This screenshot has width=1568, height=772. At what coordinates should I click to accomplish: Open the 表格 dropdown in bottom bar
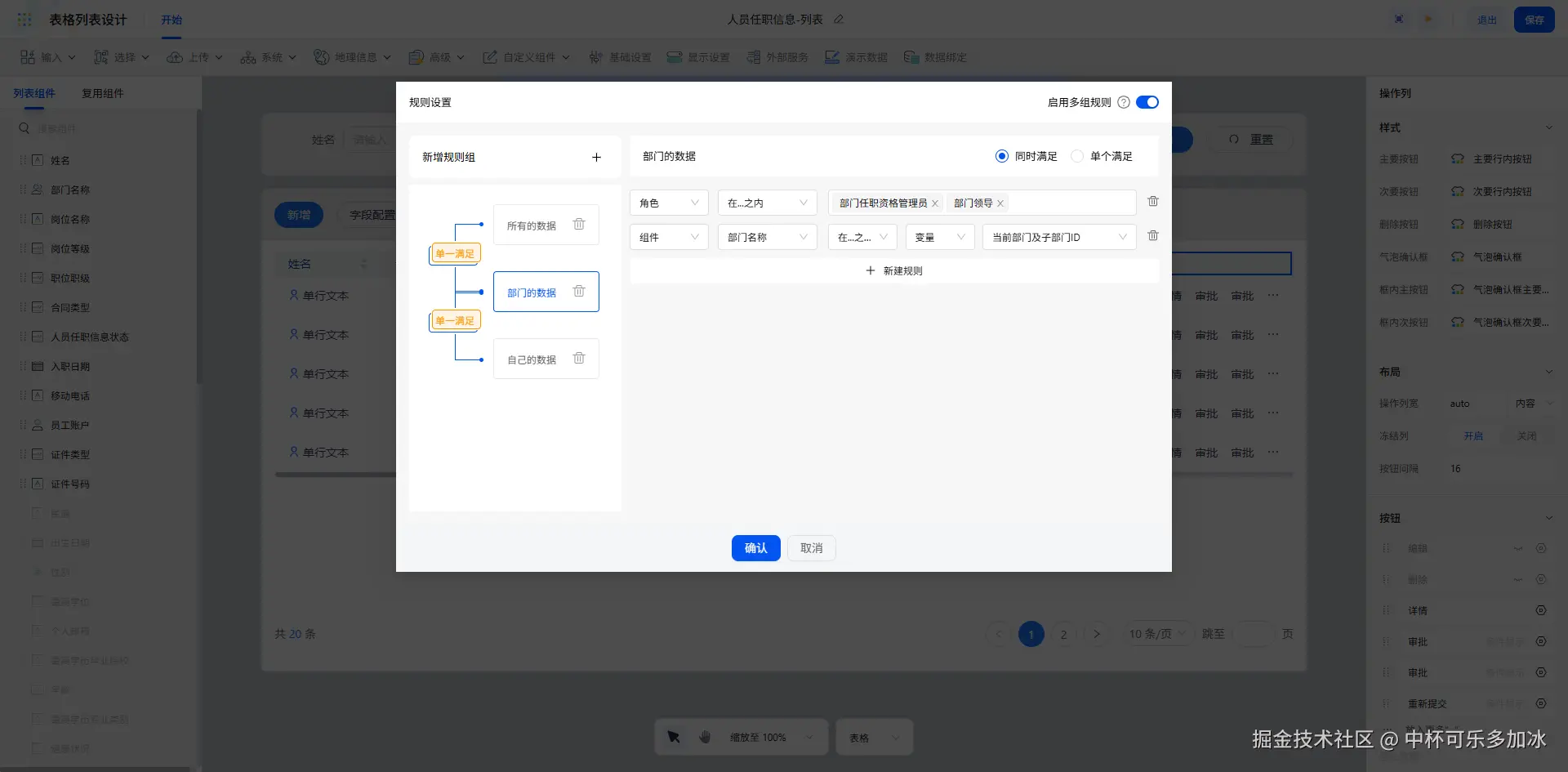coord(875,738)
